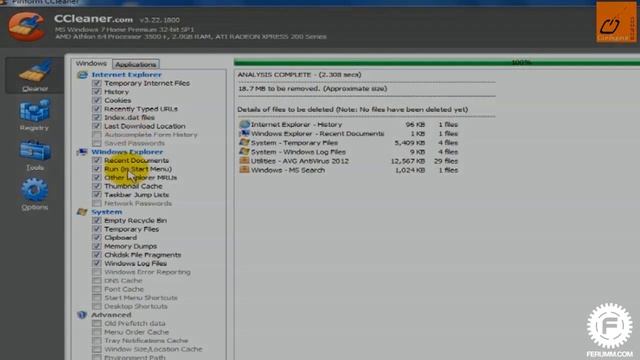Click the '12,567 KB' size value
Screen dimensions: 640x360
[x=408, y=161]
